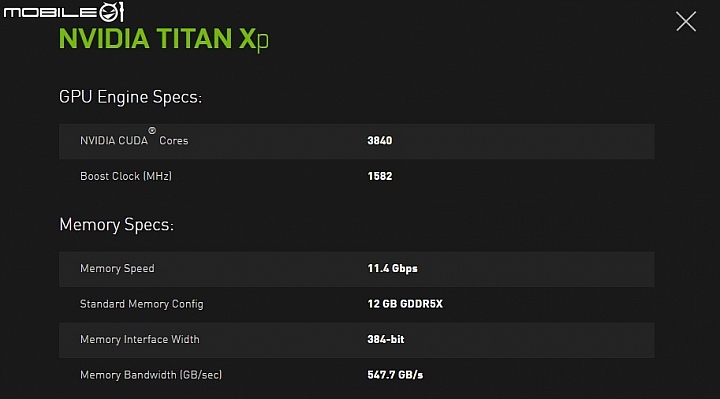Select the NVIDIA CUDA Cores row label

(134, 140)
